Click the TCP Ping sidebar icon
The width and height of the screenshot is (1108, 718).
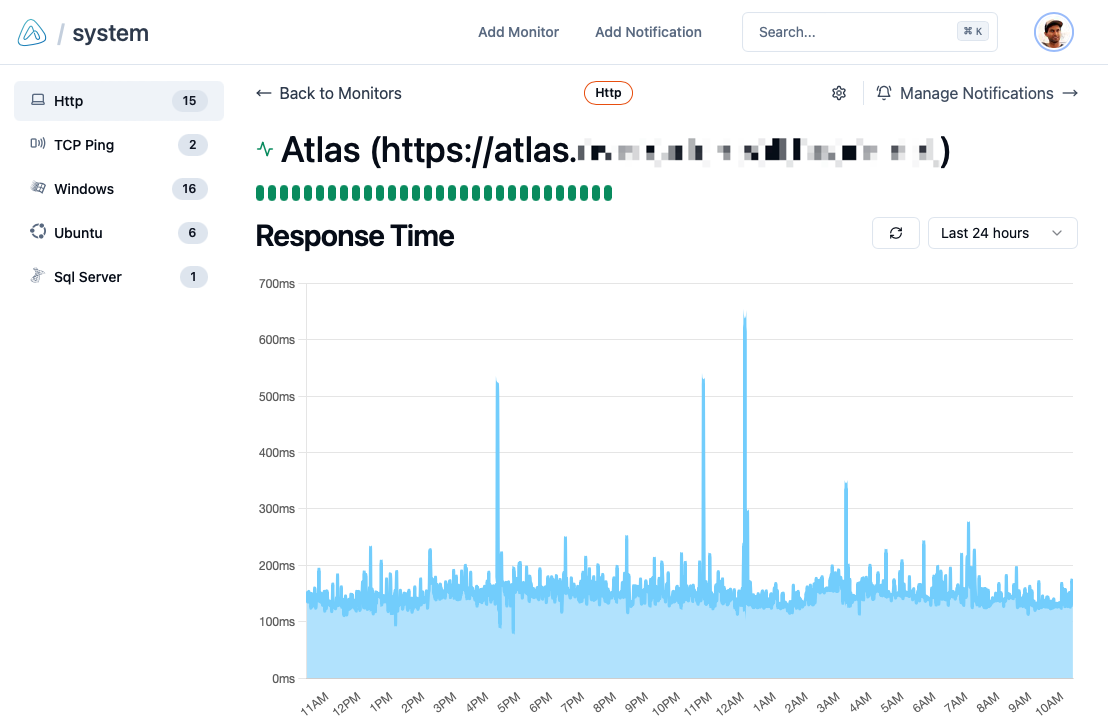tap(38, 144)
